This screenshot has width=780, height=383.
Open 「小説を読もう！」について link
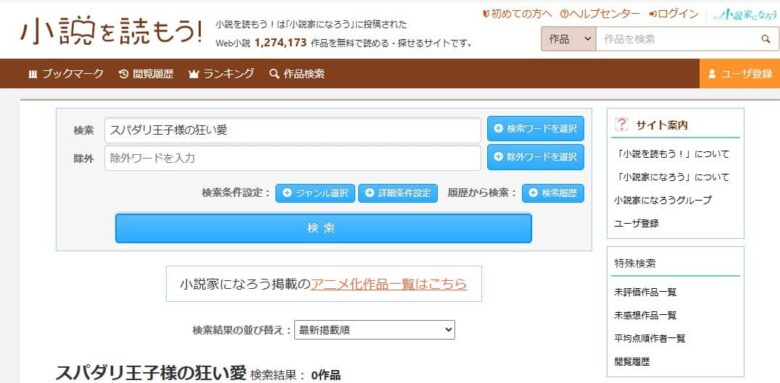coord(672,154)
